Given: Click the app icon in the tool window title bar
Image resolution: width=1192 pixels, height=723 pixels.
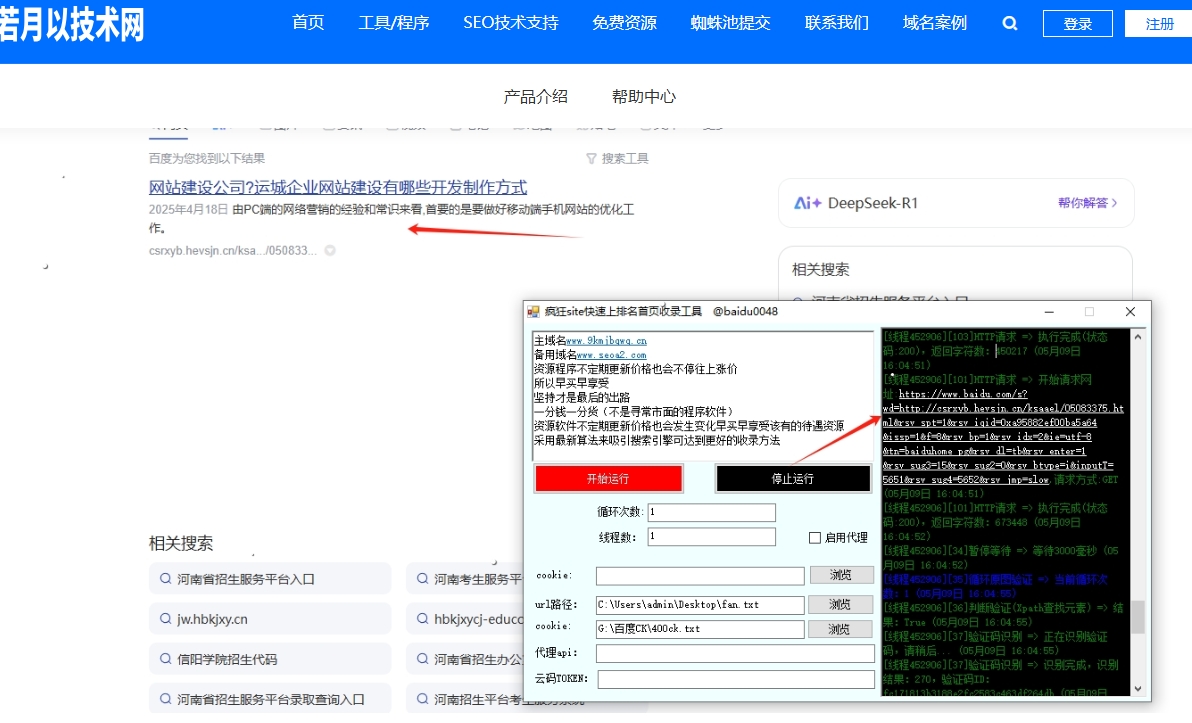Looking at the screenshot, I should coord(534,312).
